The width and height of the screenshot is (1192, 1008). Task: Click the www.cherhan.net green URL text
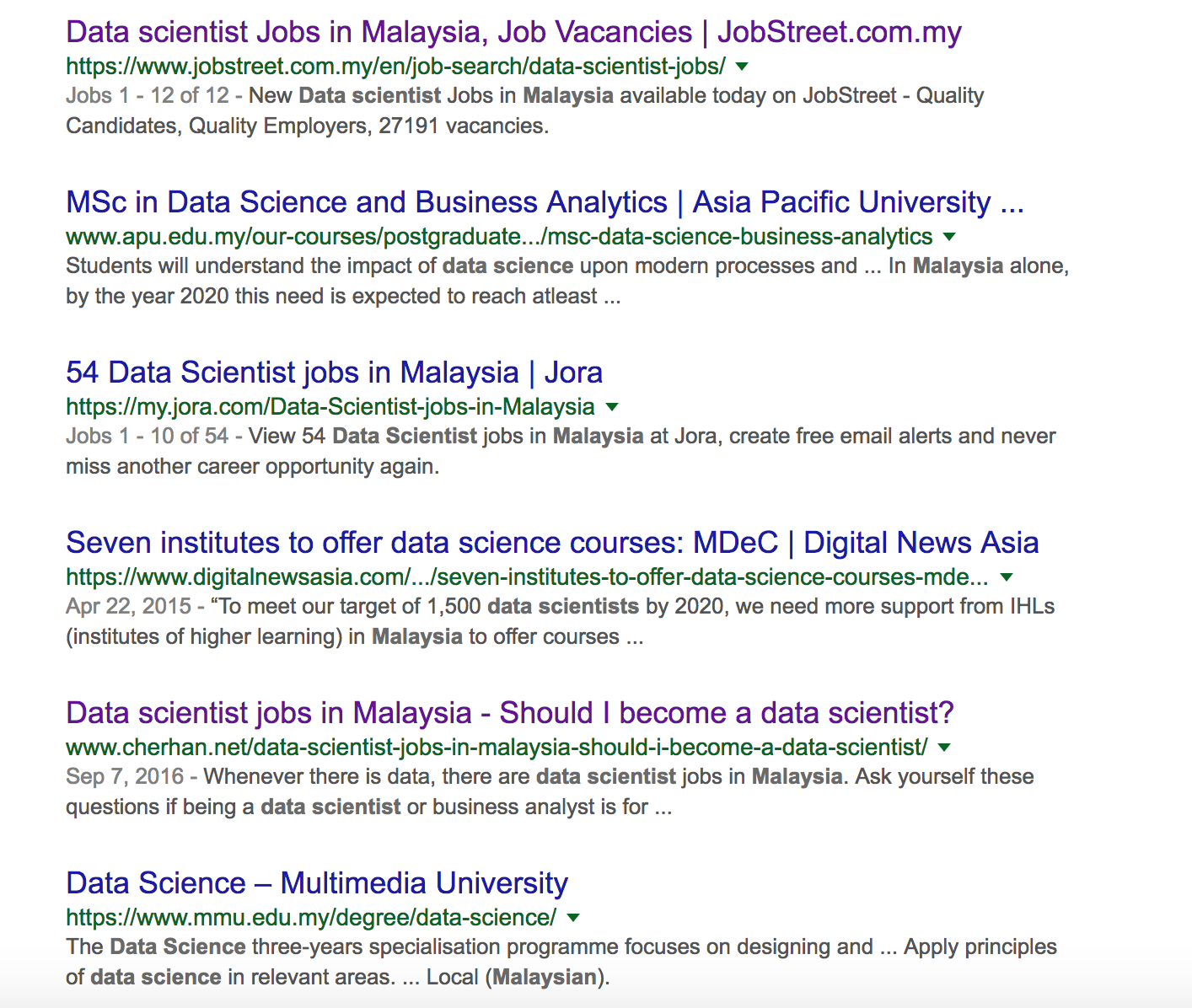497,748
